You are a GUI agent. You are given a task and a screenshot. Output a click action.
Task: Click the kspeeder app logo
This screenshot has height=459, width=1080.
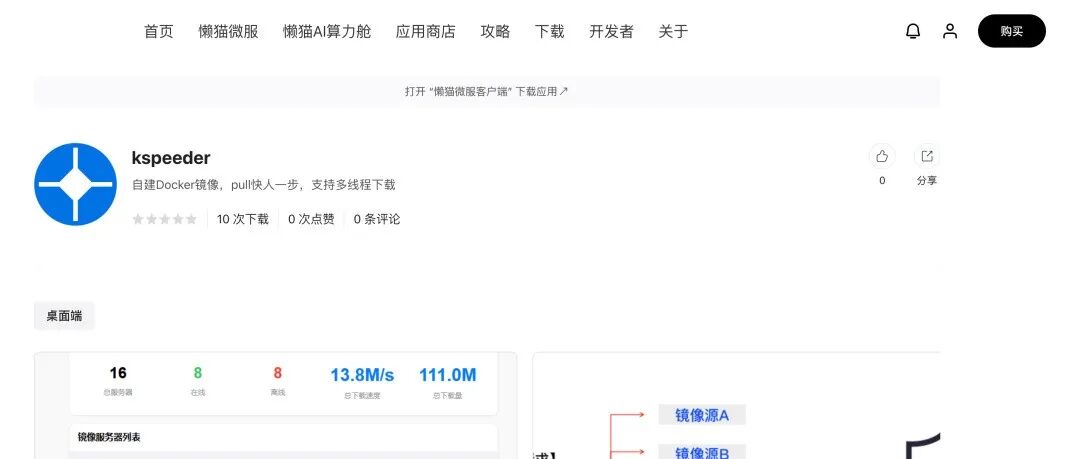pos(75,184)
